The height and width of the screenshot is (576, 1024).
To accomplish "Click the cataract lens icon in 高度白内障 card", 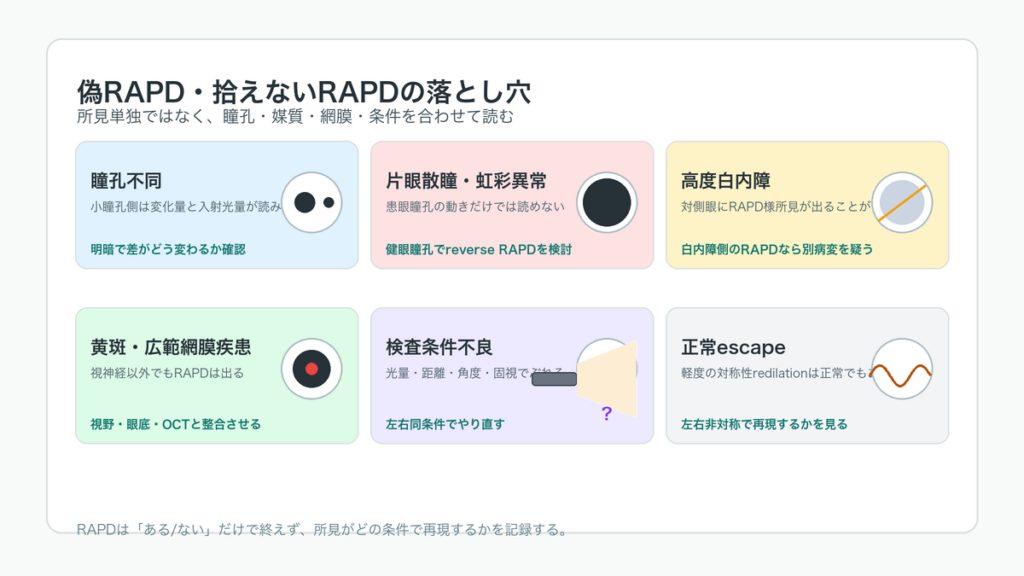I will (902, 202).
